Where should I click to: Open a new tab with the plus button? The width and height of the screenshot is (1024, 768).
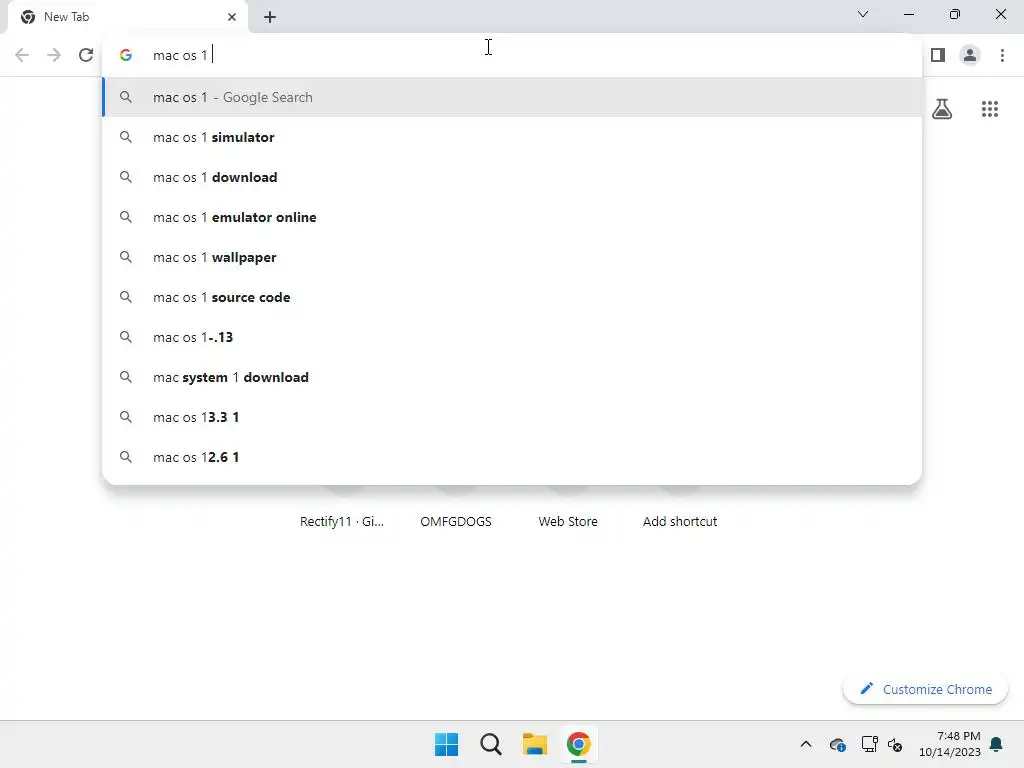click(270, 17)
